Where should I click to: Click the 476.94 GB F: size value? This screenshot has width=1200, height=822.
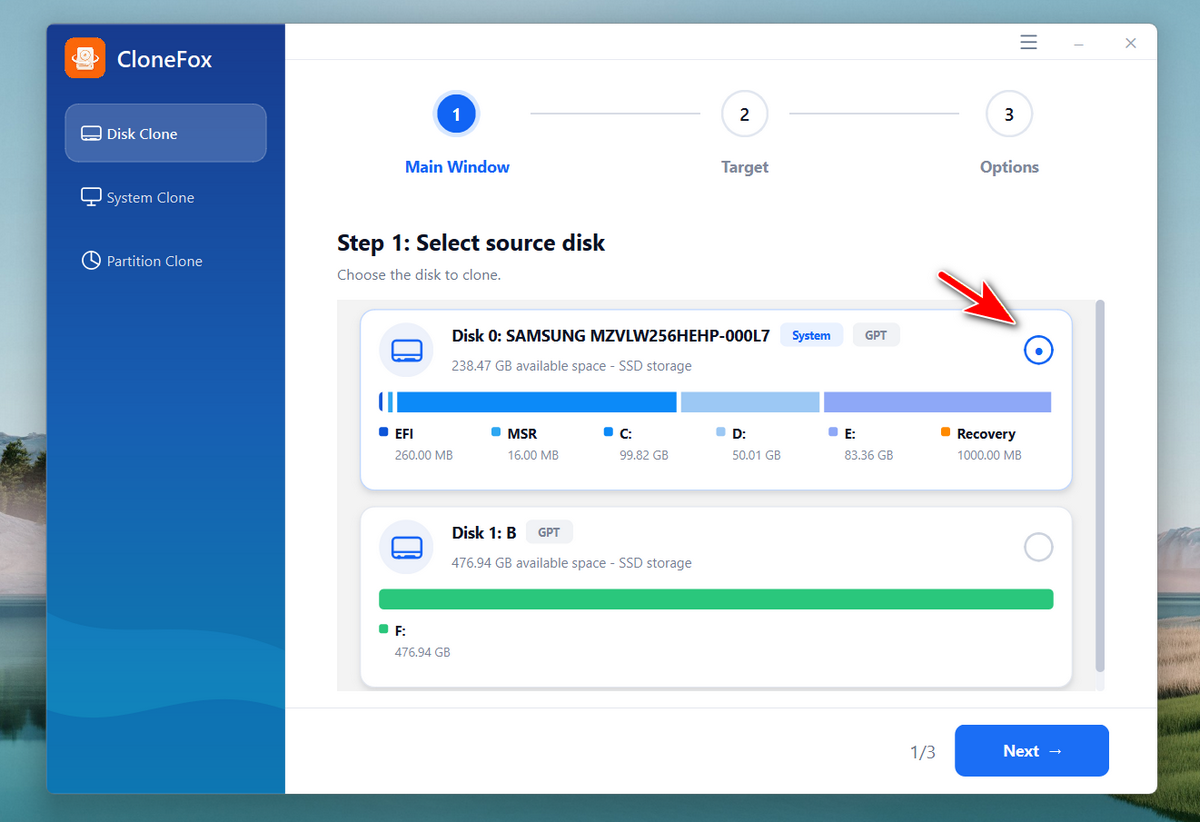tap(423, 652)
